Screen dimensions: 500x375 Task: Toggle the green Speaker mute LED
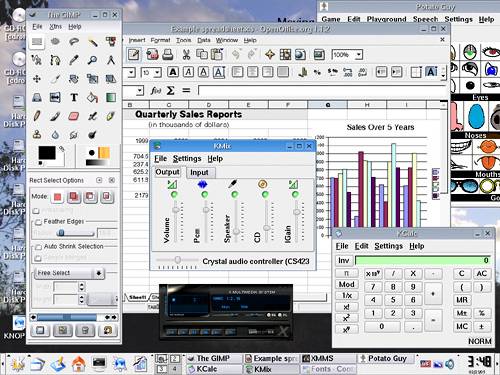click(235, 195)
